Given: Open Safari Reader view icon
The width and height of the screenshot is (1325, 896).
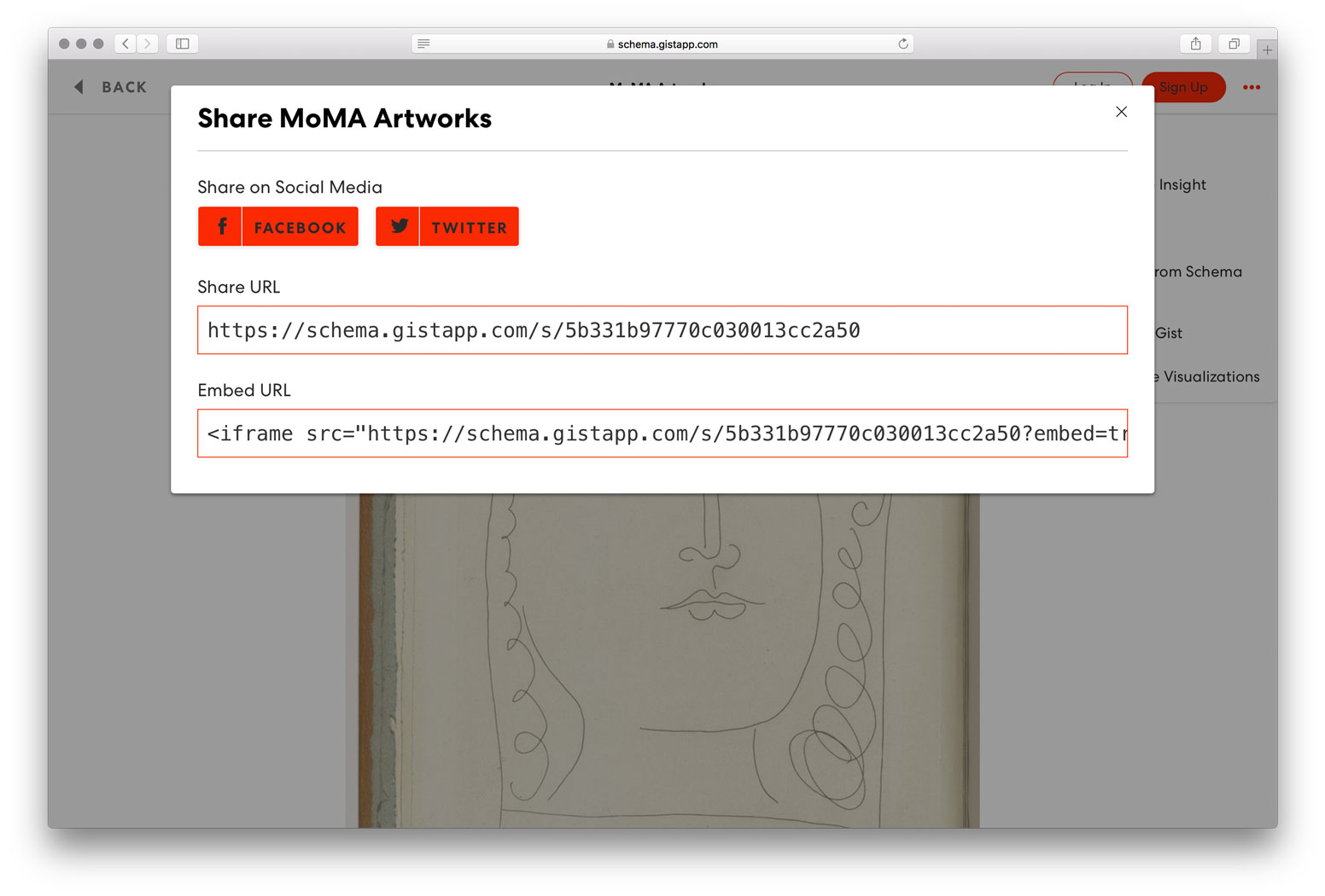Looking at the screenshot, I should tap(423, 44).
